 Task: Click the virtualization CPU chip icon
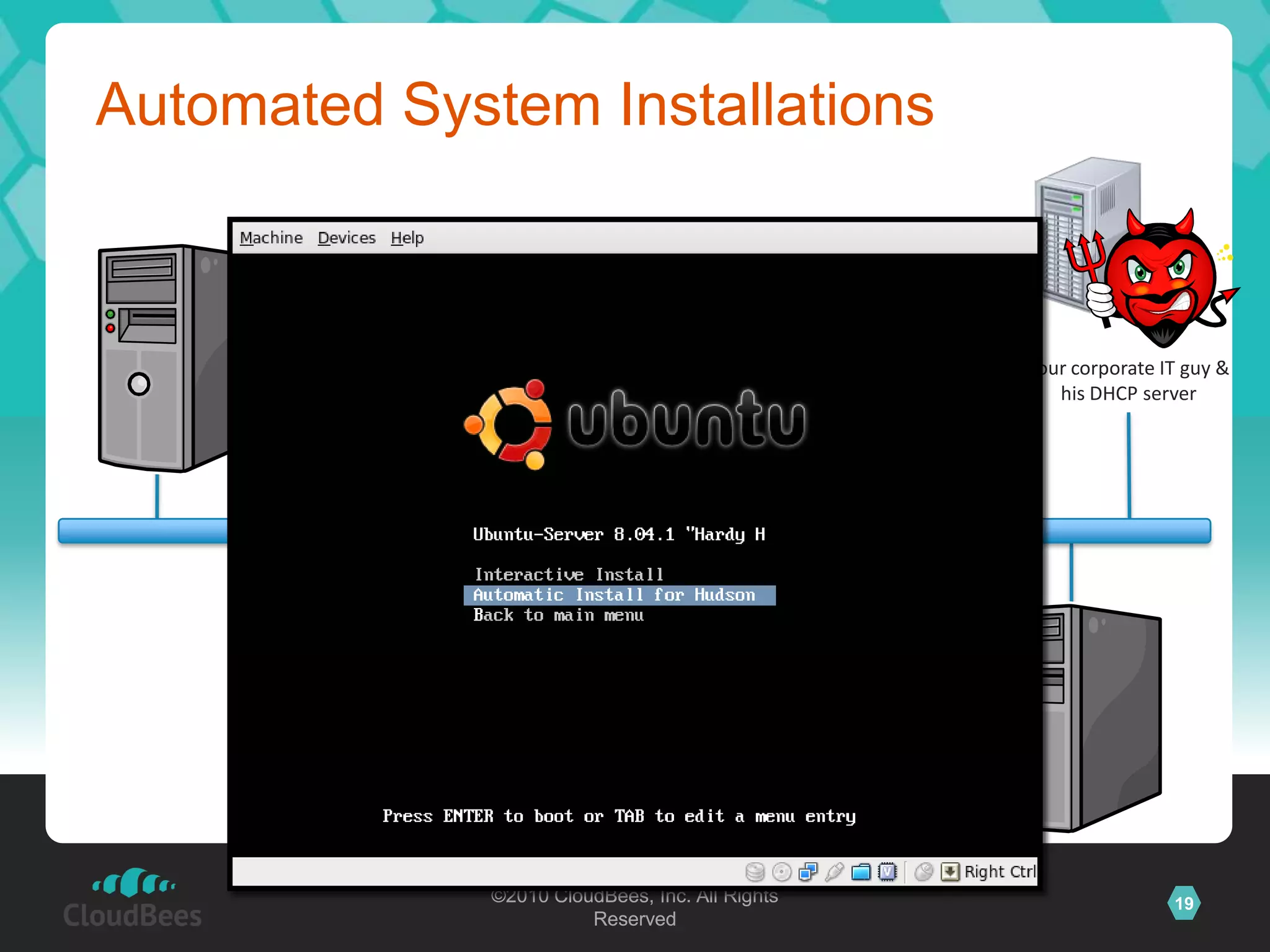(x=887, y=872)
